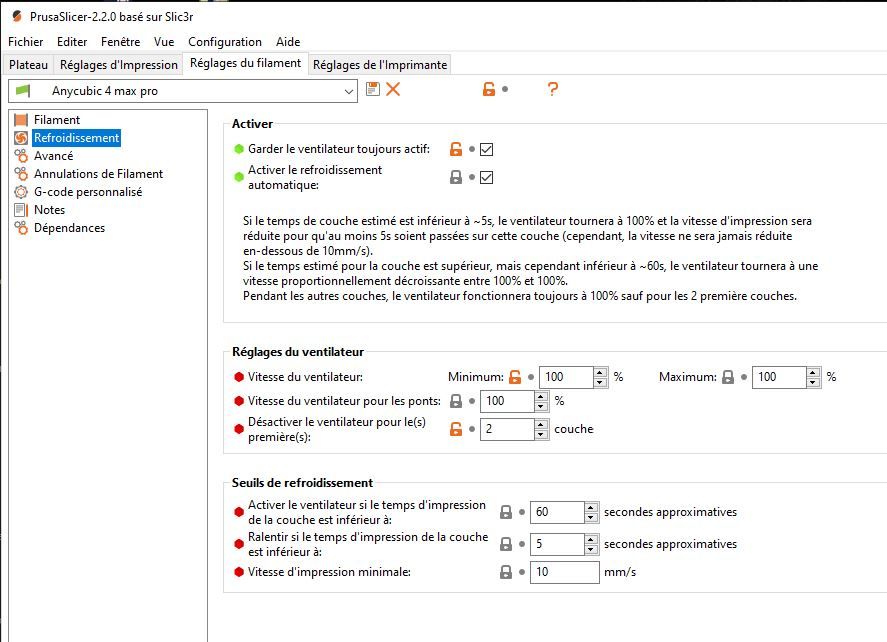Click the save preset floppy disk icon
The image size is (887, 642).
click(x=372, y=89)
